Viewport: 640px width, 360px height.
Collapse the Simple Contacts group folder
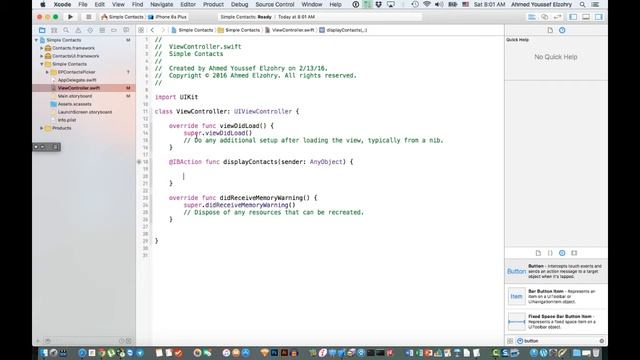point(42,64)
